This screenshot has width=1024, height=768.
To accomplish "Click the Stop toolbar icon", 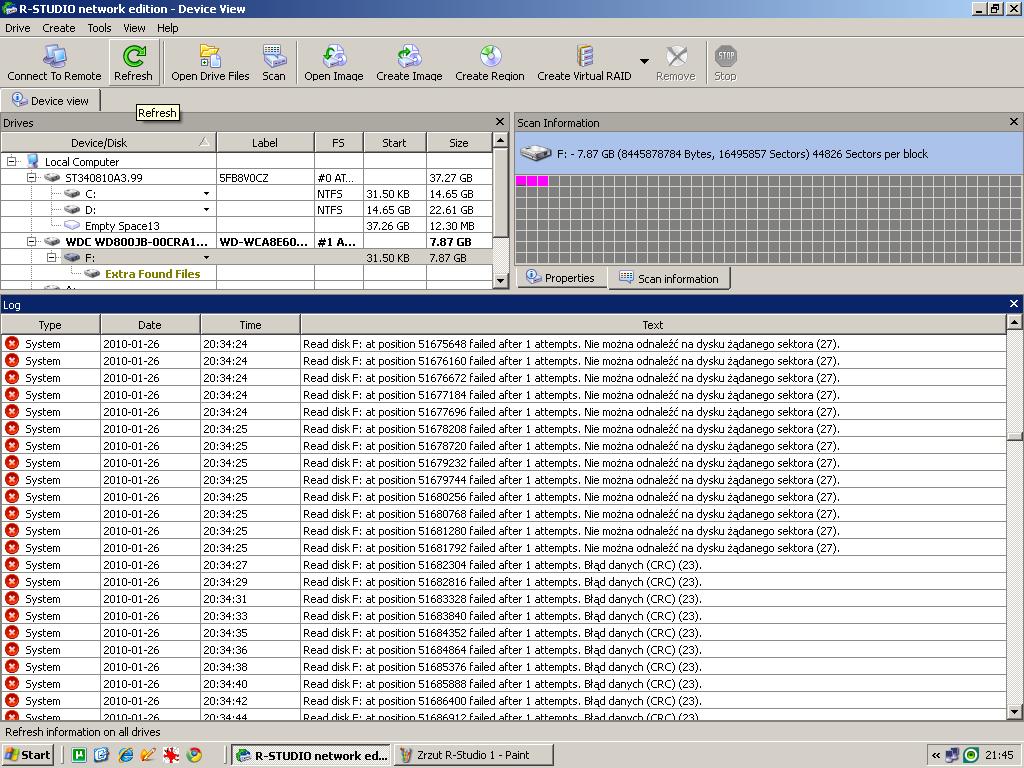I will point(725,63).
